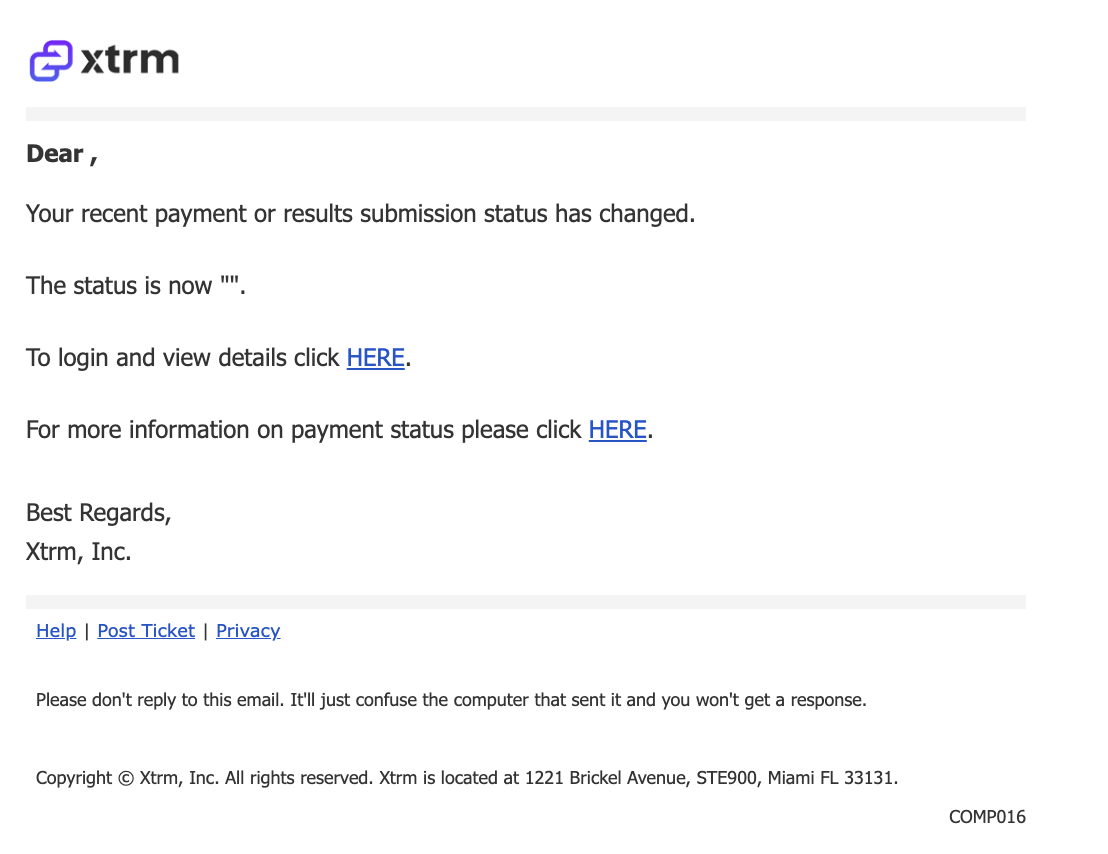Click the gray divider bar above footer links
1108x854 pixels.
pos(526,602)
